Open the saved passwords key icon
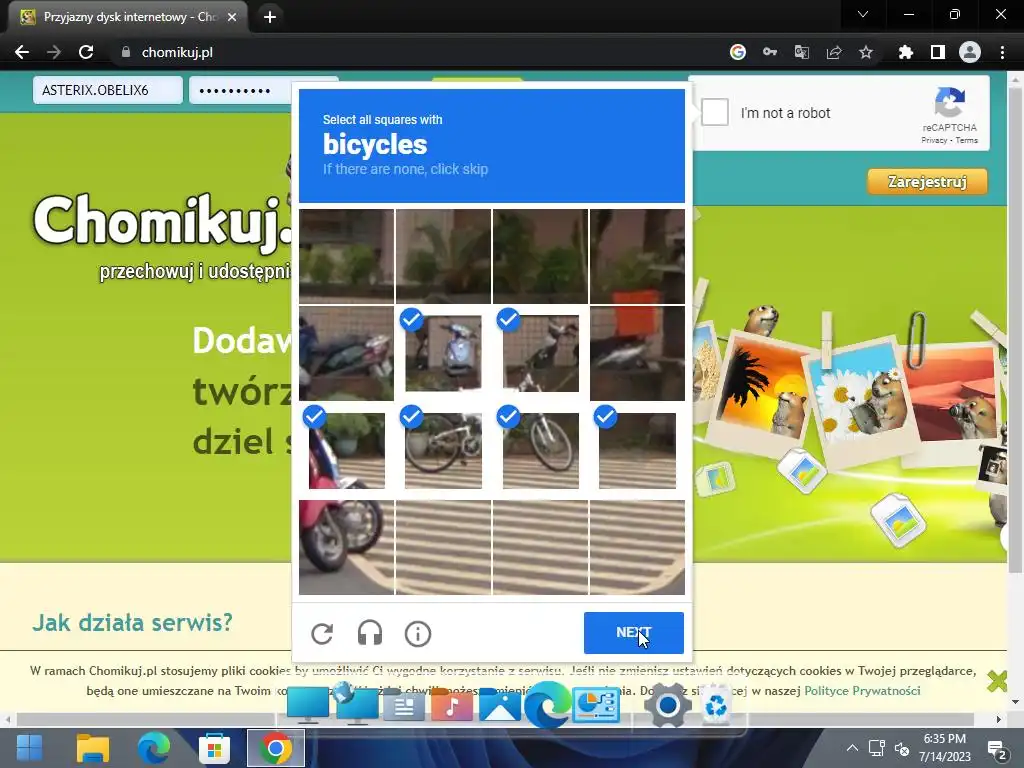 point(770,52)
